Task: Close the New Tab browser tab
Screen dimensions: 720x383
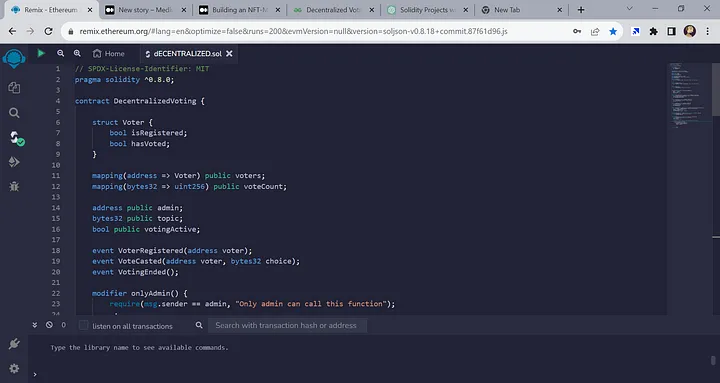Action: pos(560,10)
